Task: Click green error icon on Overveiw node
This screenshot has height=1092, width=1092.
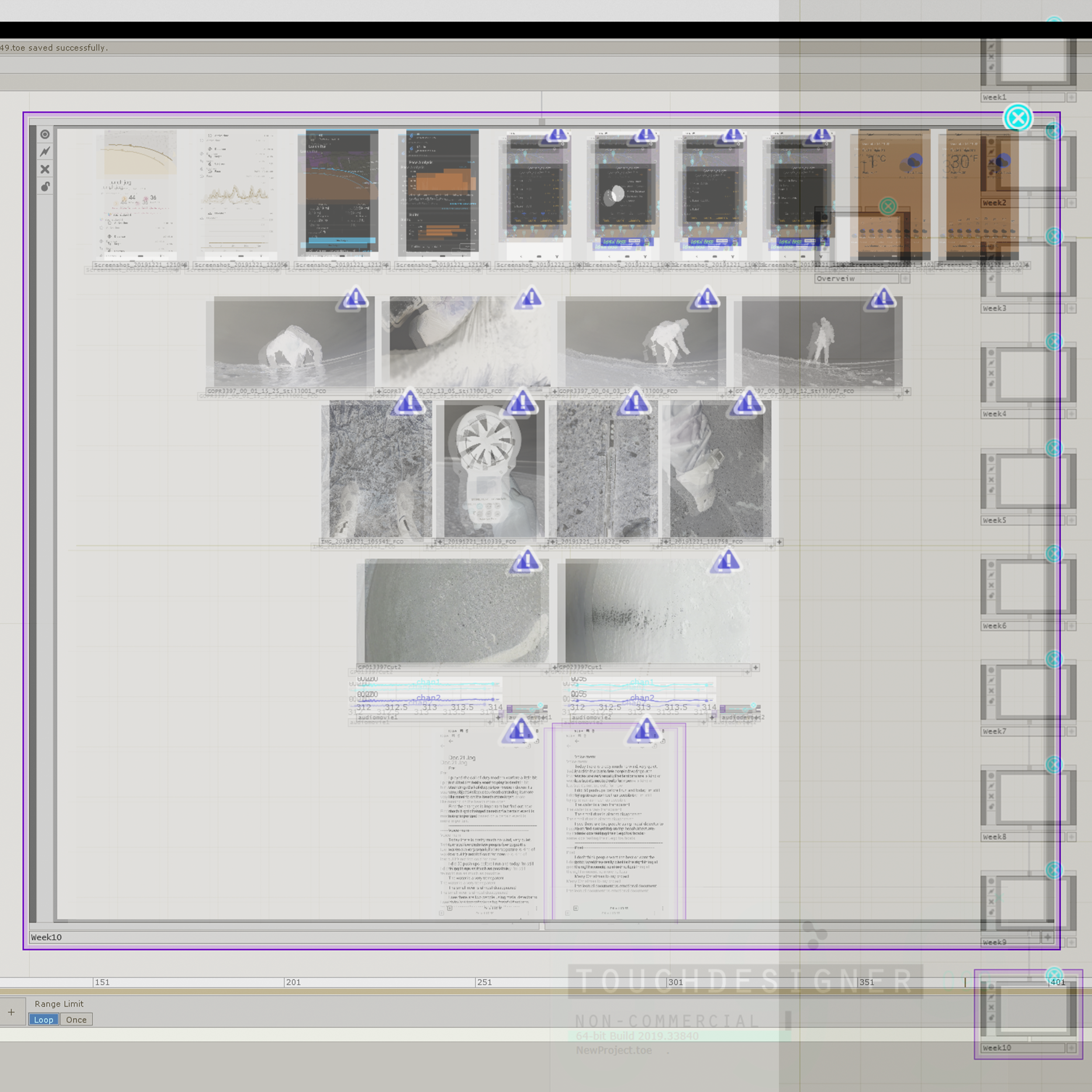Action: [x=888, y=206]
